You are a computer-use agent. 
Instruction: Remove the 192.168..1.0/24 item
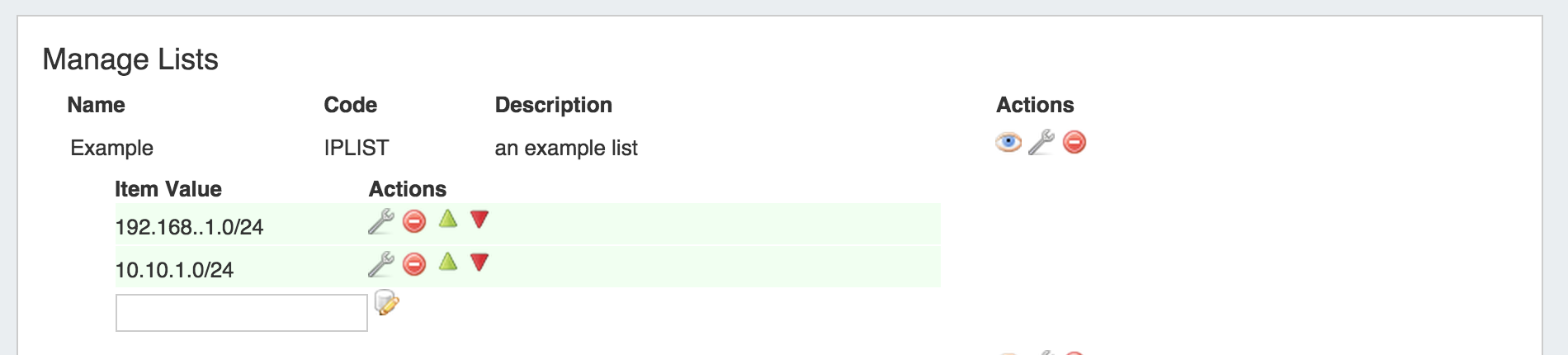pyautogui.click(x=414, y=221)
